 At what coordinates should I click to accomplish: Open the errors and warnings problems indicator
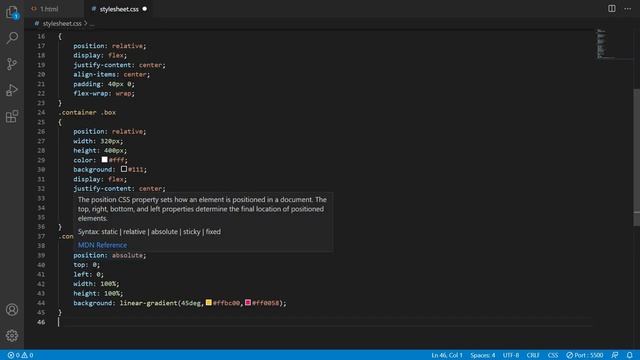[20, 355]
